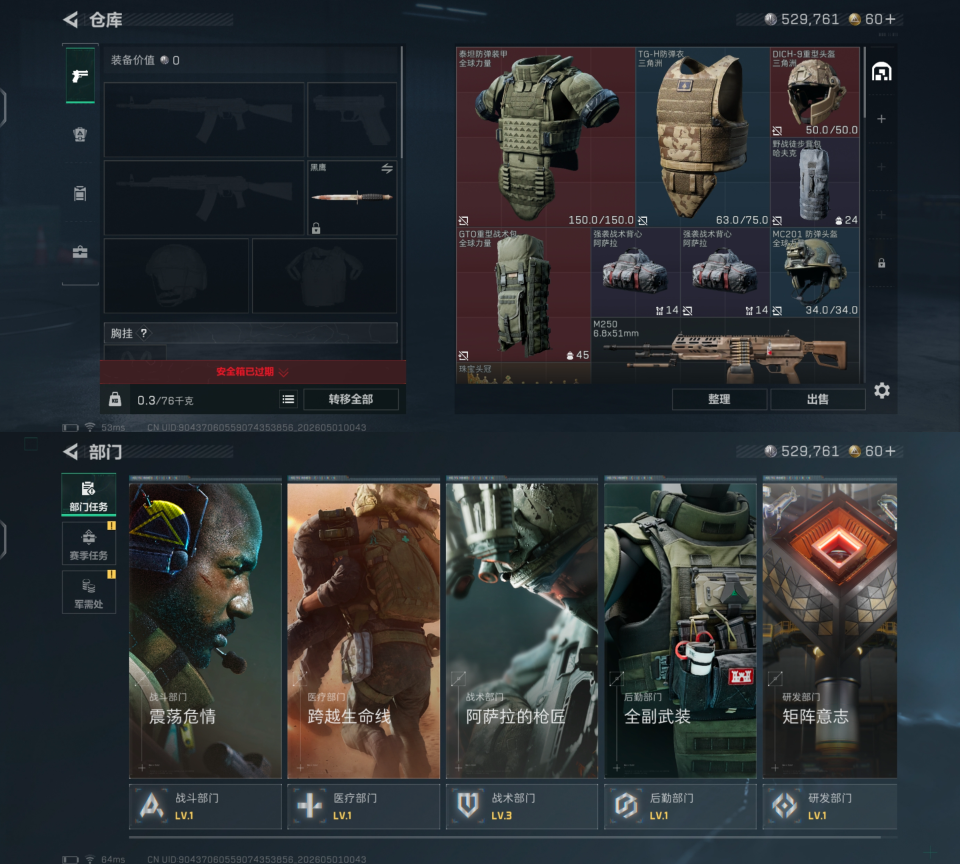The width and height of the screenshot is (960, 864).
Task: Add a stash expansion with the first plus icon
Action: (x=882, y=119)
